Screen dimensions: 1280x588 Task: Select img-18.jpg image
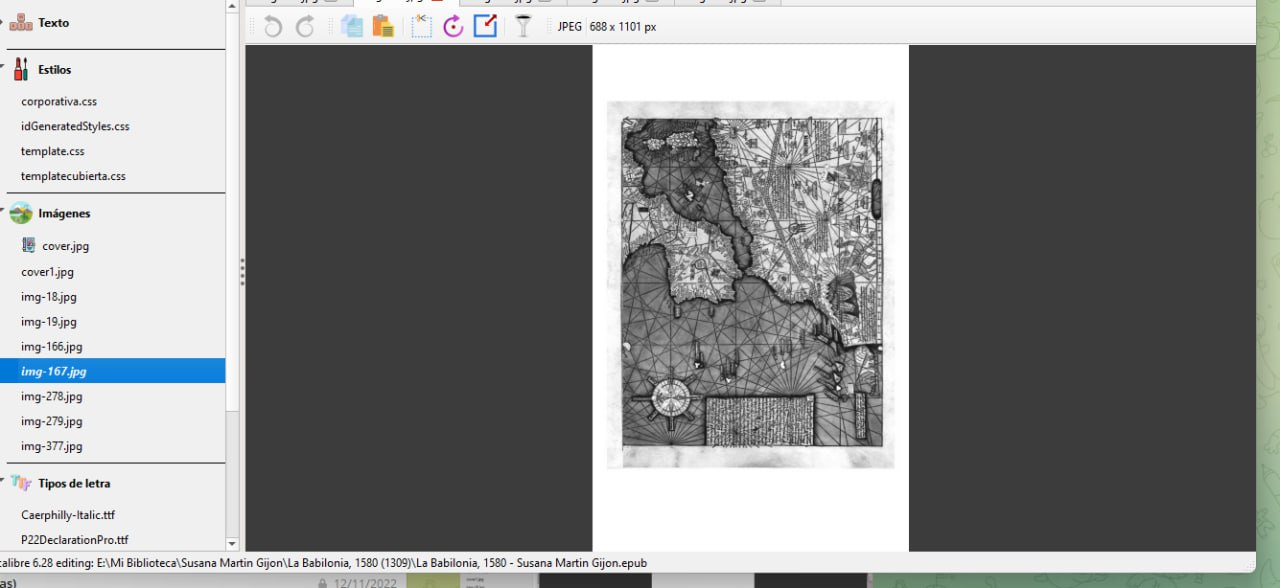click(49, 297)
